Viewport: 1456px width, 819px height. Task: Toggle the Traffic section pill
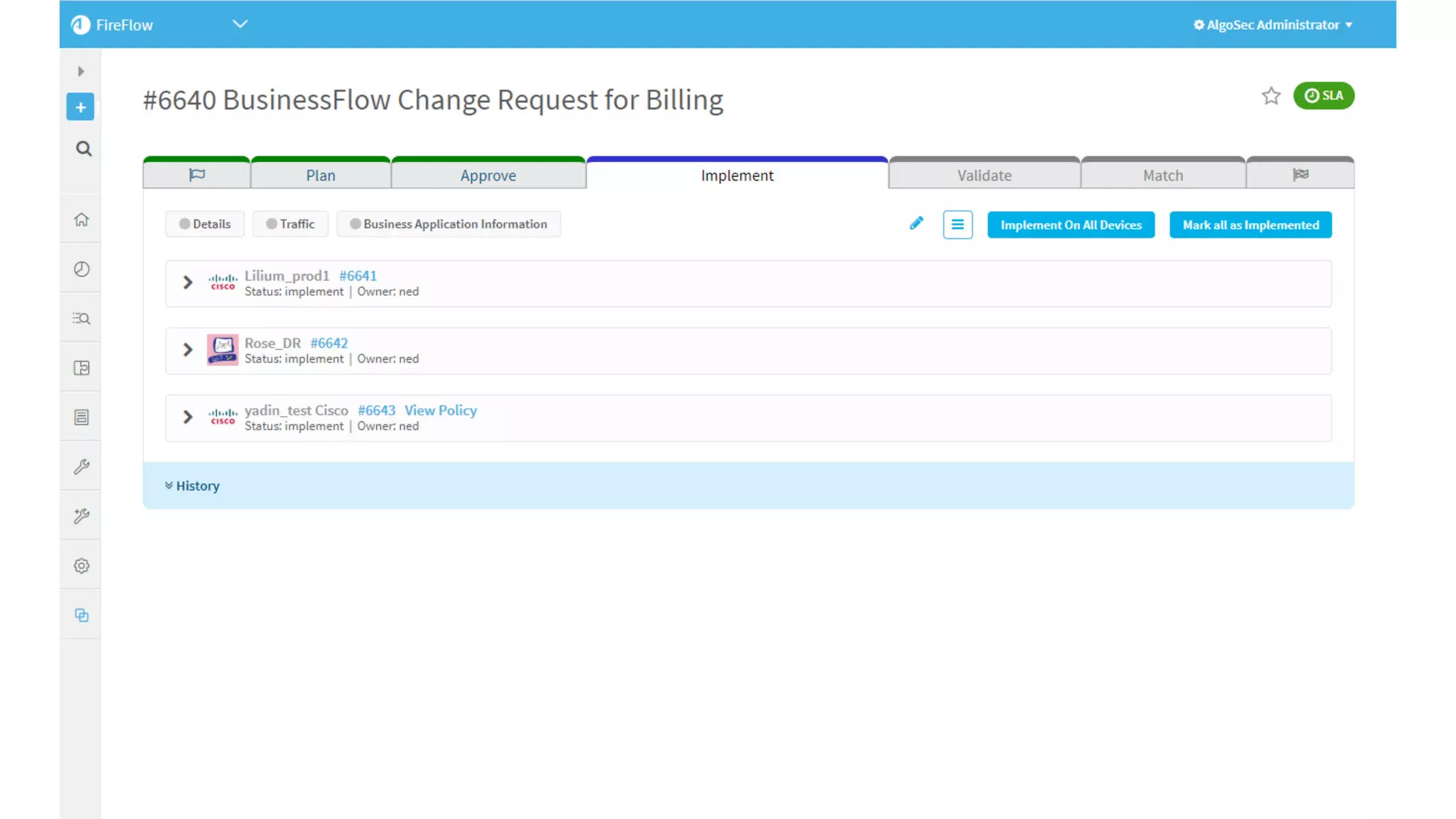pyautogui.click(x=290, y=224)
